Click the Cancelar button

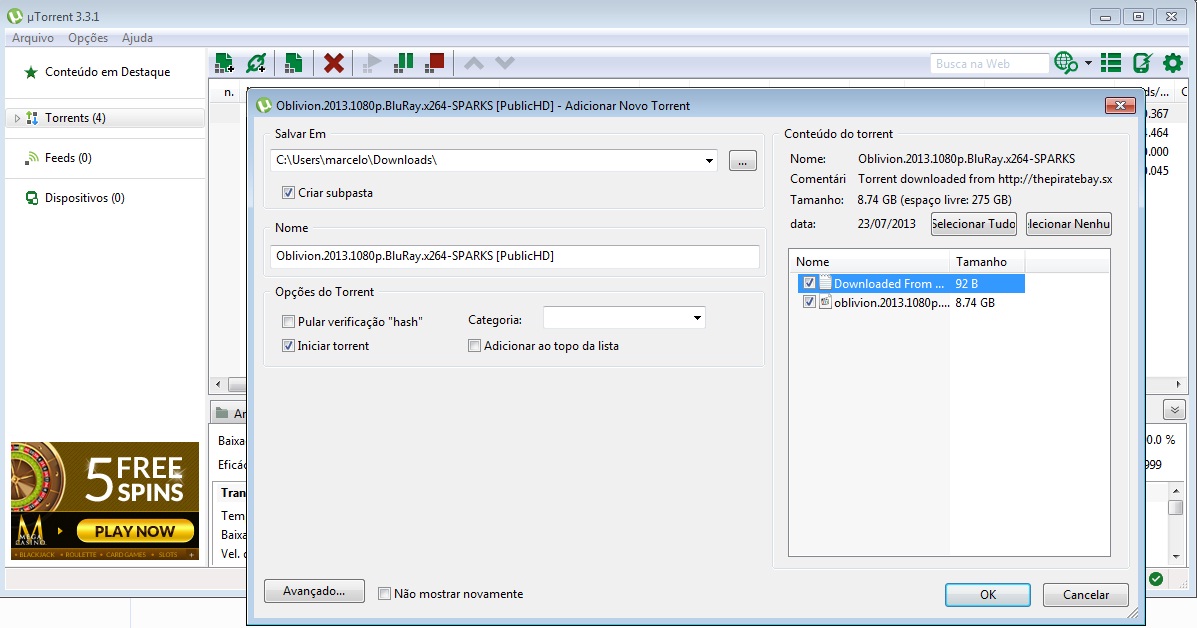[x=1086, y=594]
